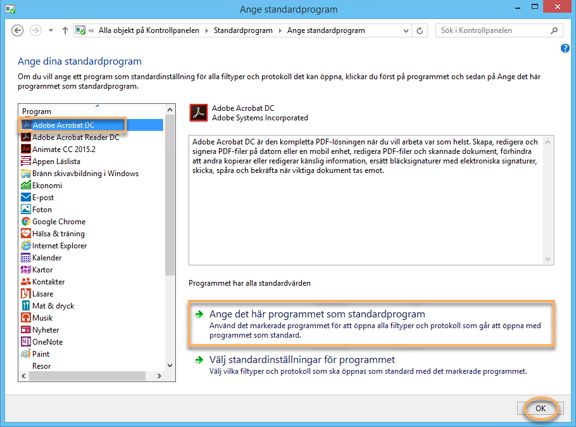Select the Hälsa & träning icon
This screenshot has width=576, height=427.
pyautogui.click(x=26, y=234)
